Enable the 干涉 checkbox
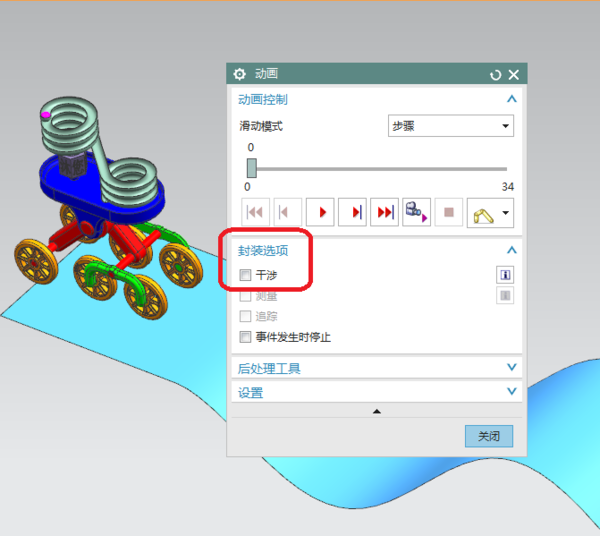 (245, 275)
